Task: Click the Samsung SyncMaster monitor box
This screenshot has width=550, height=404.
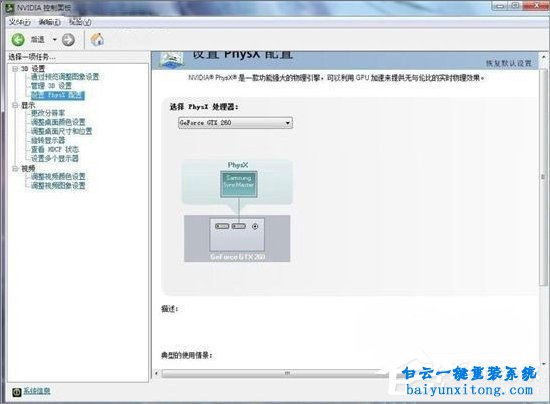Action: tap(239, 184)
